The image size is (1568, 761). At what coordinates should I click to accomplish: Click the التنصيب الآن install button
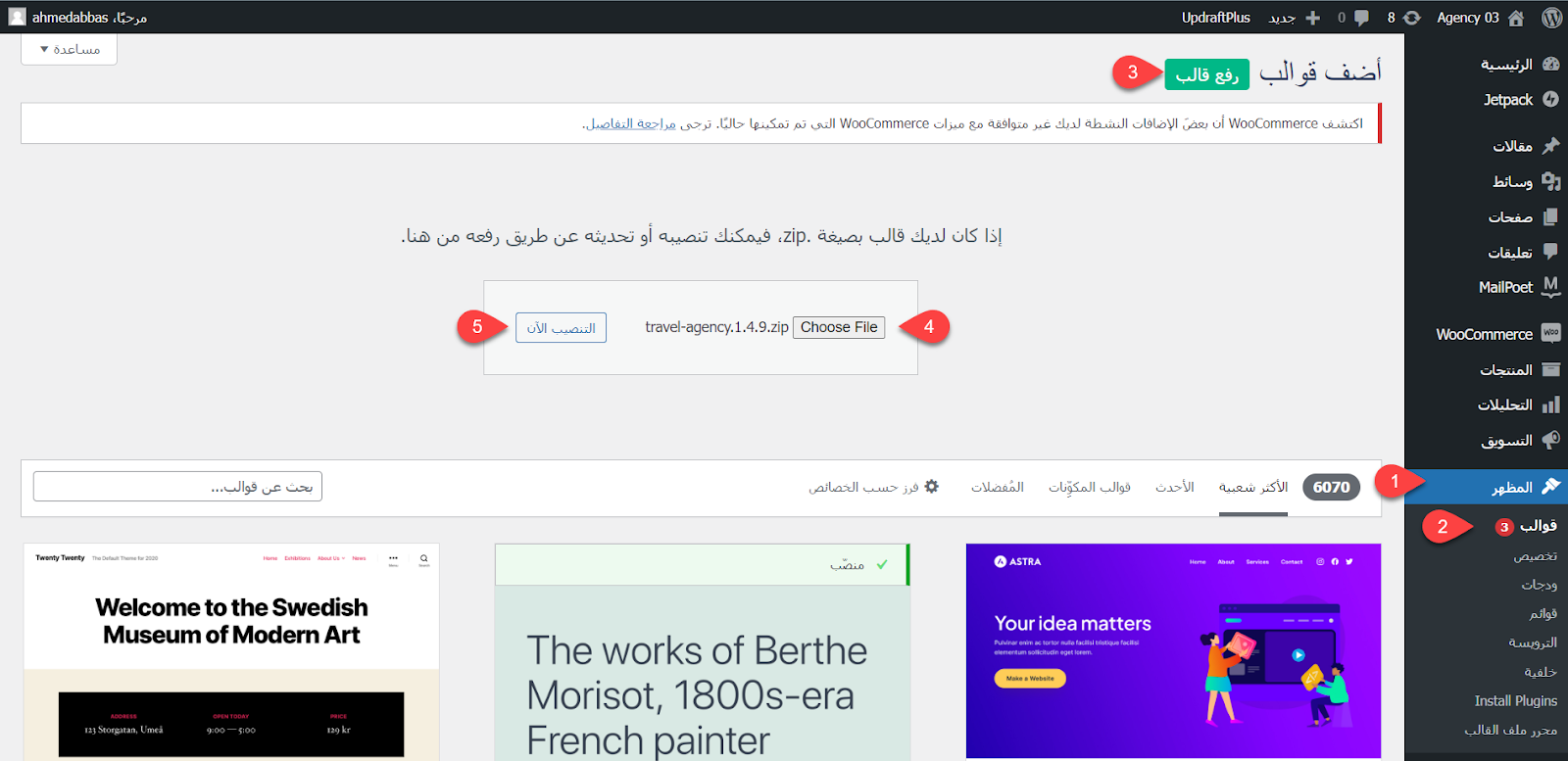(561, 328)
